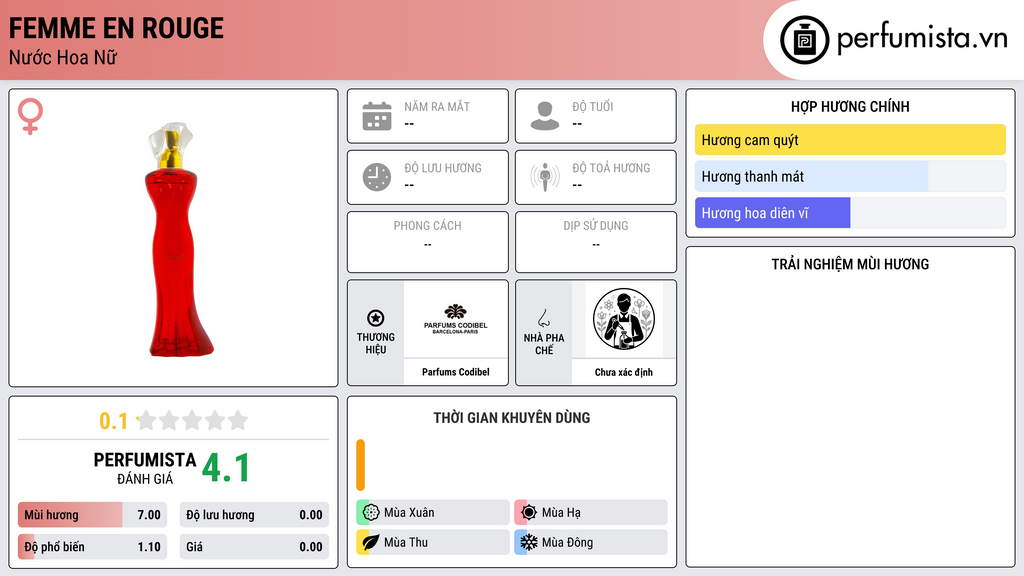This screenshot has height=576, width=1024.
Task: Click the Dịp sử dụng card
Action: pos(596,242)
